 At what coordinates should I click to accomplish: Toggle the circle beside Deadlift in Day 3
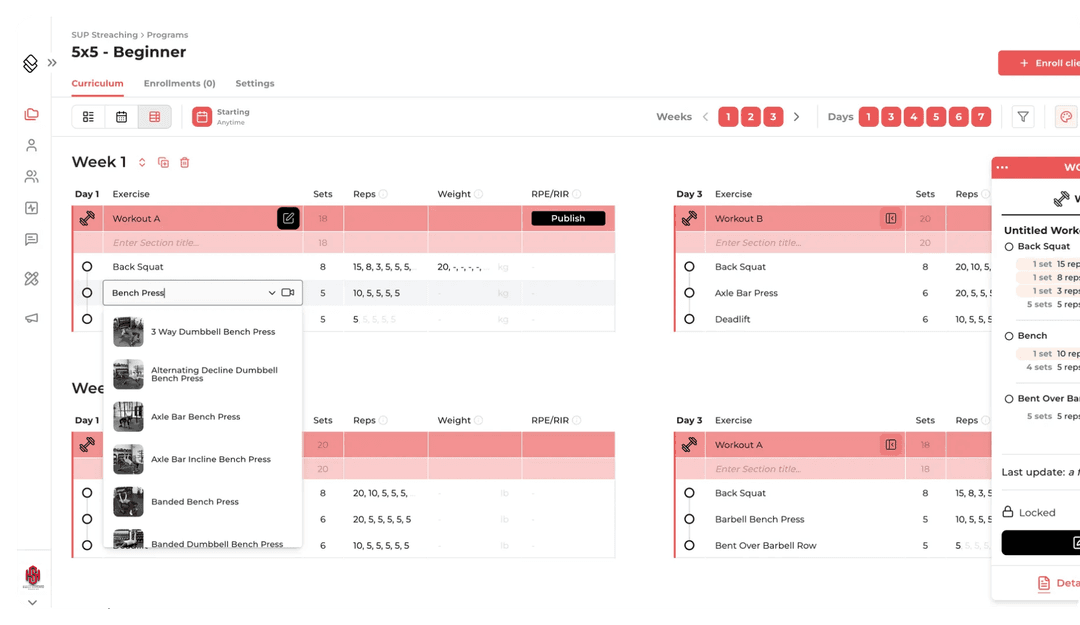688,319
